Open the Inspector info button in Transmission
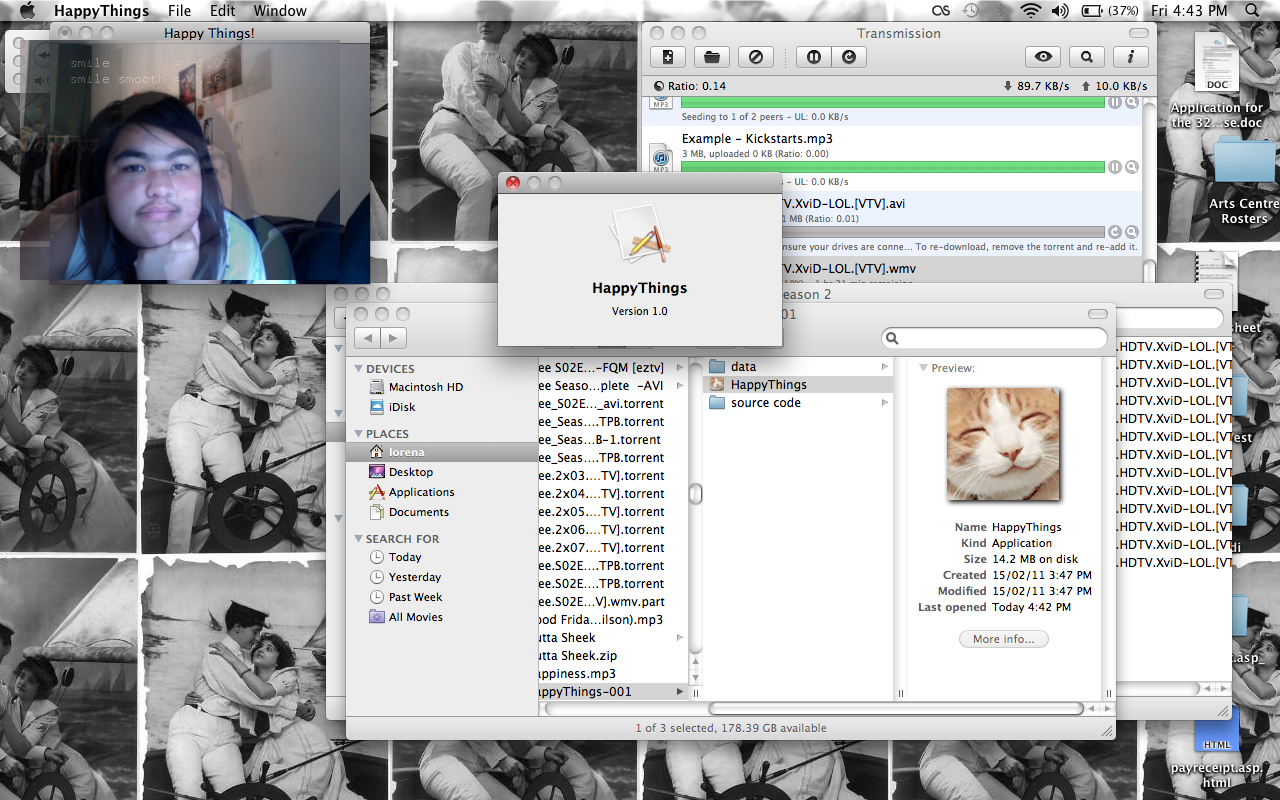 1131,57
